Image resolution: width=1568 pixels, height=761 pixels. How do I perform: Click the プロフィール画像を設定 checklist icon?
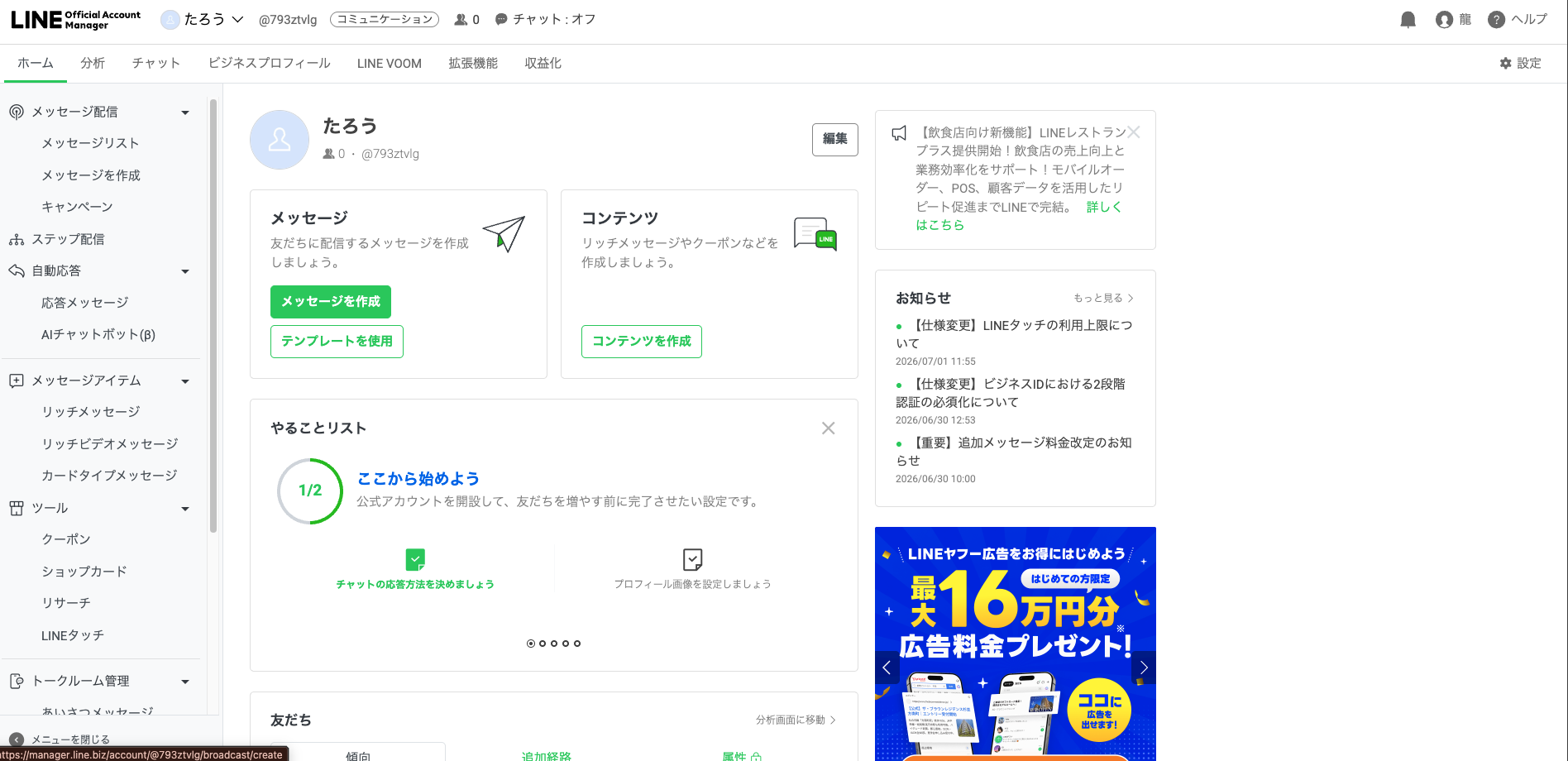coord(693,560)
